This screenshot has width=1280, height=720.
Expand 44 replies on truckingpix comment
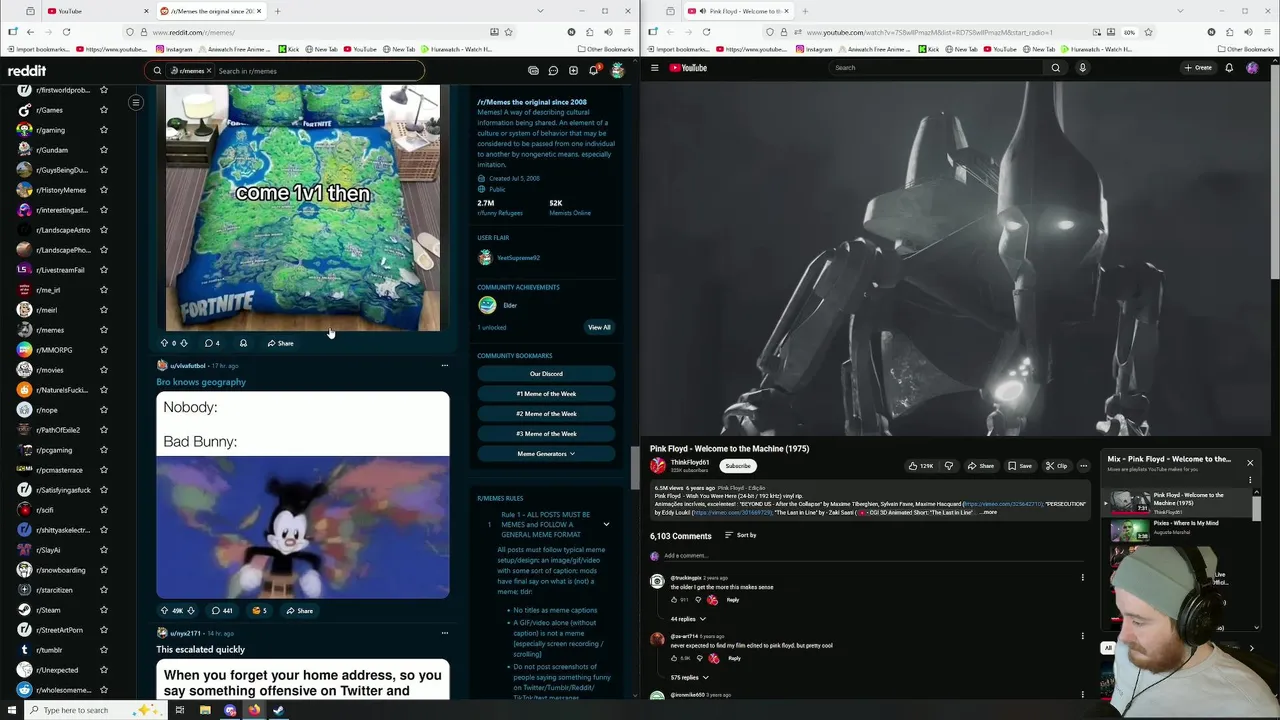[688, 619]
